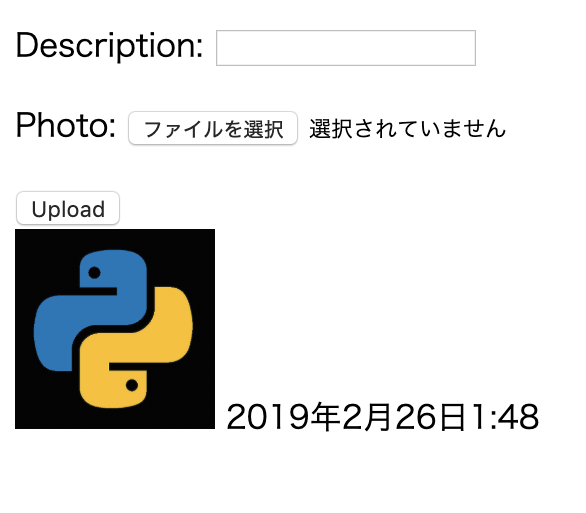Click the eye dot on the blue snake
The height and width of the screenshot is (513, 586).
pyautogui.click(x=94, y=273)
